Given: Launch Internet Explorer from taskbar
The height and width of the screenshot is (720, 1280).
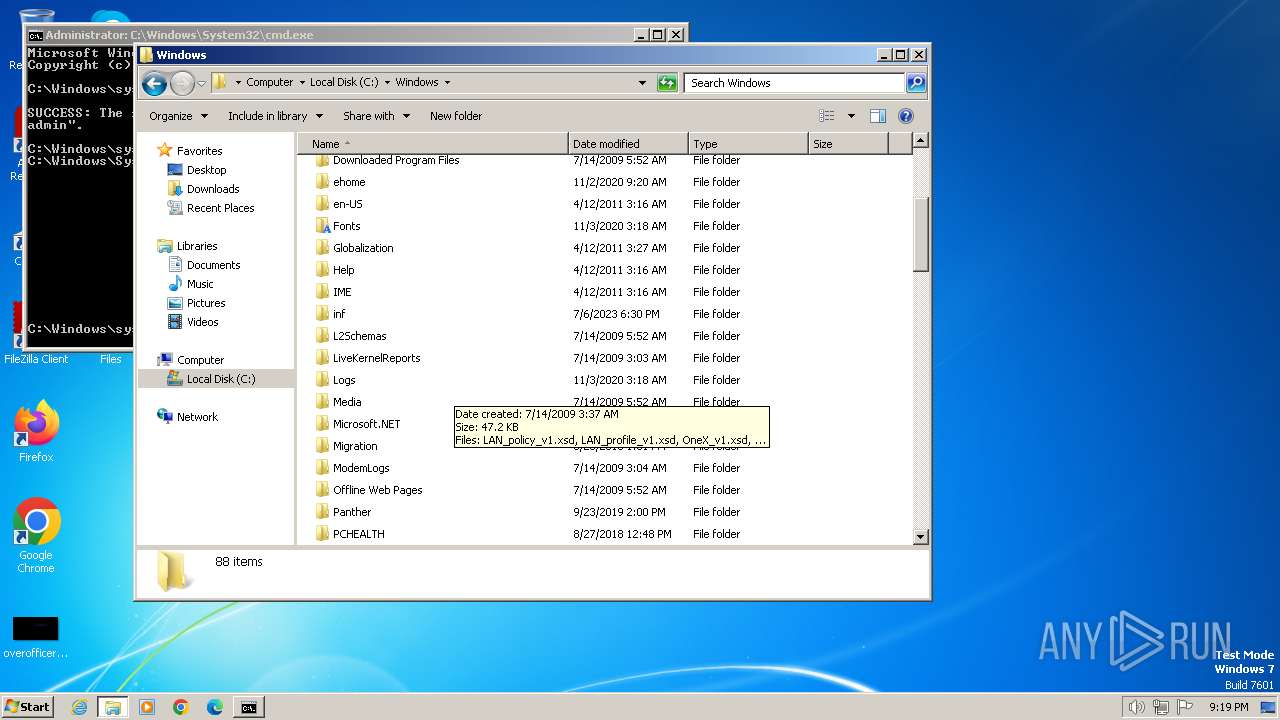Looking at the screenshot, I should [80, 707].
